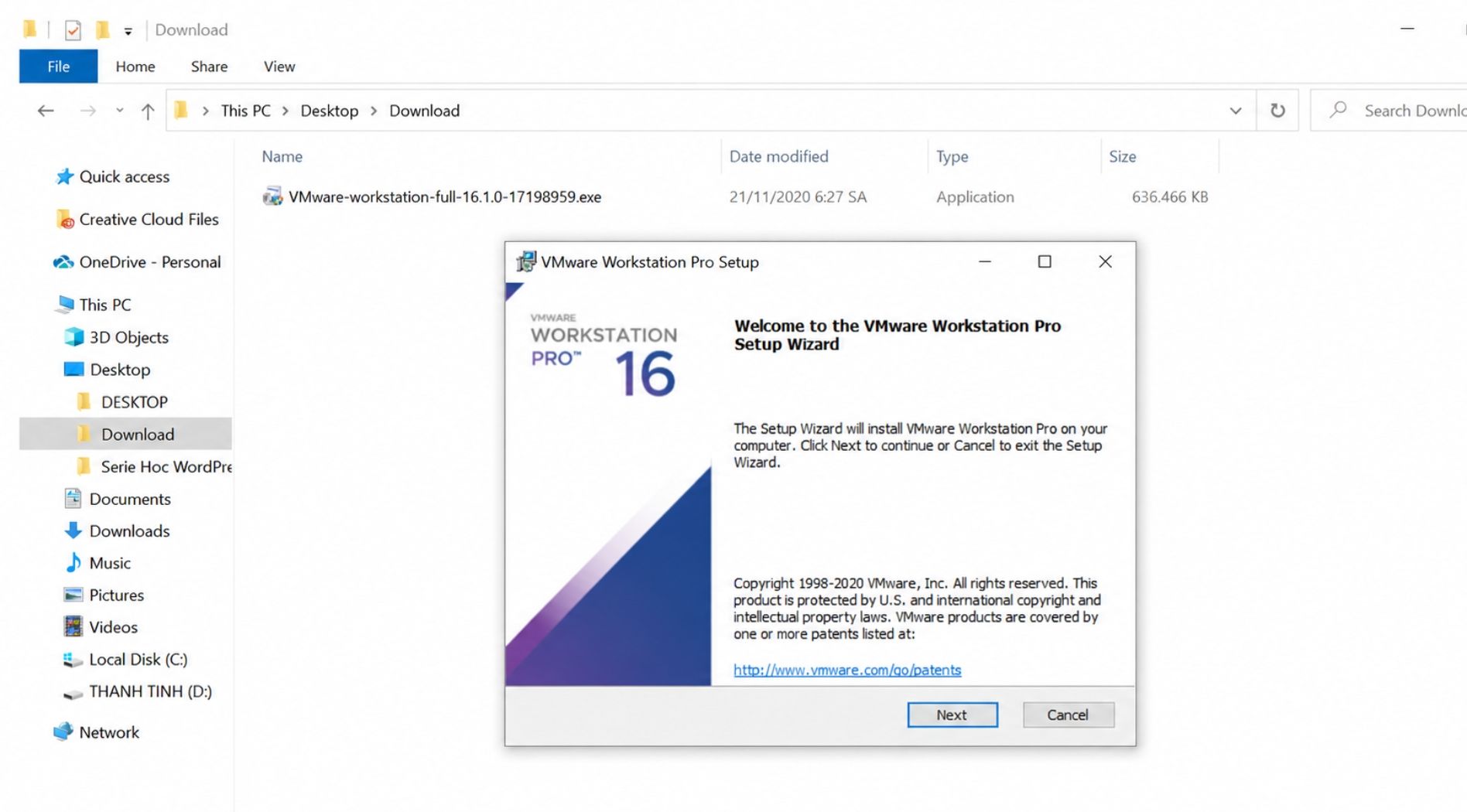
Task: Click the Local Disk C drive icon
Action: (x=73, y=660)
